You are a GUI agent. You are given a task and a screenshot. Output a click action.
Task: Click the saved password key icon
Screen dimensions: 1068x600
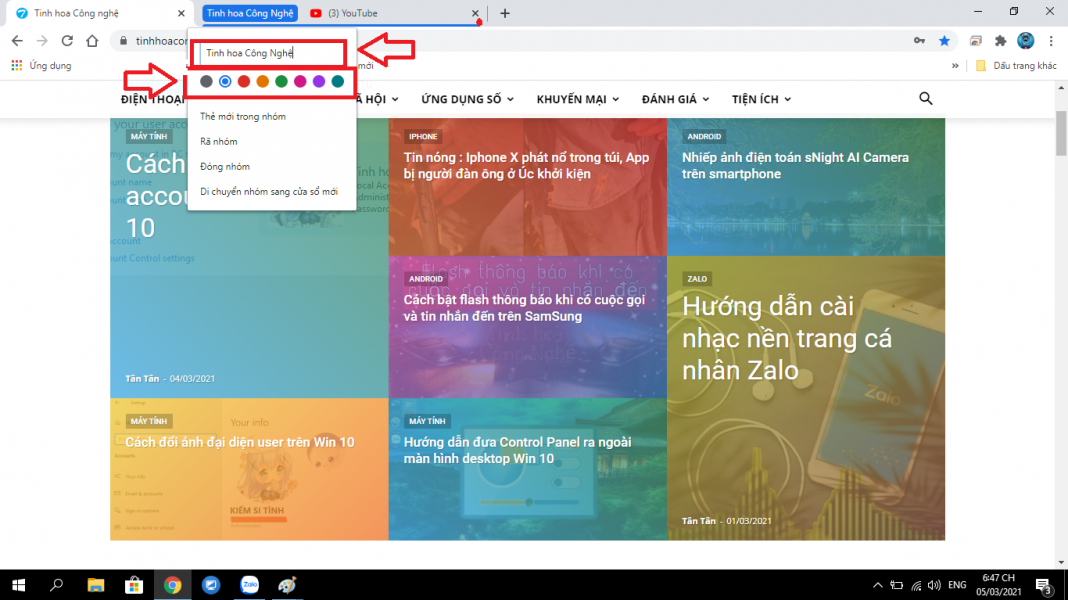tap(919, 41)
